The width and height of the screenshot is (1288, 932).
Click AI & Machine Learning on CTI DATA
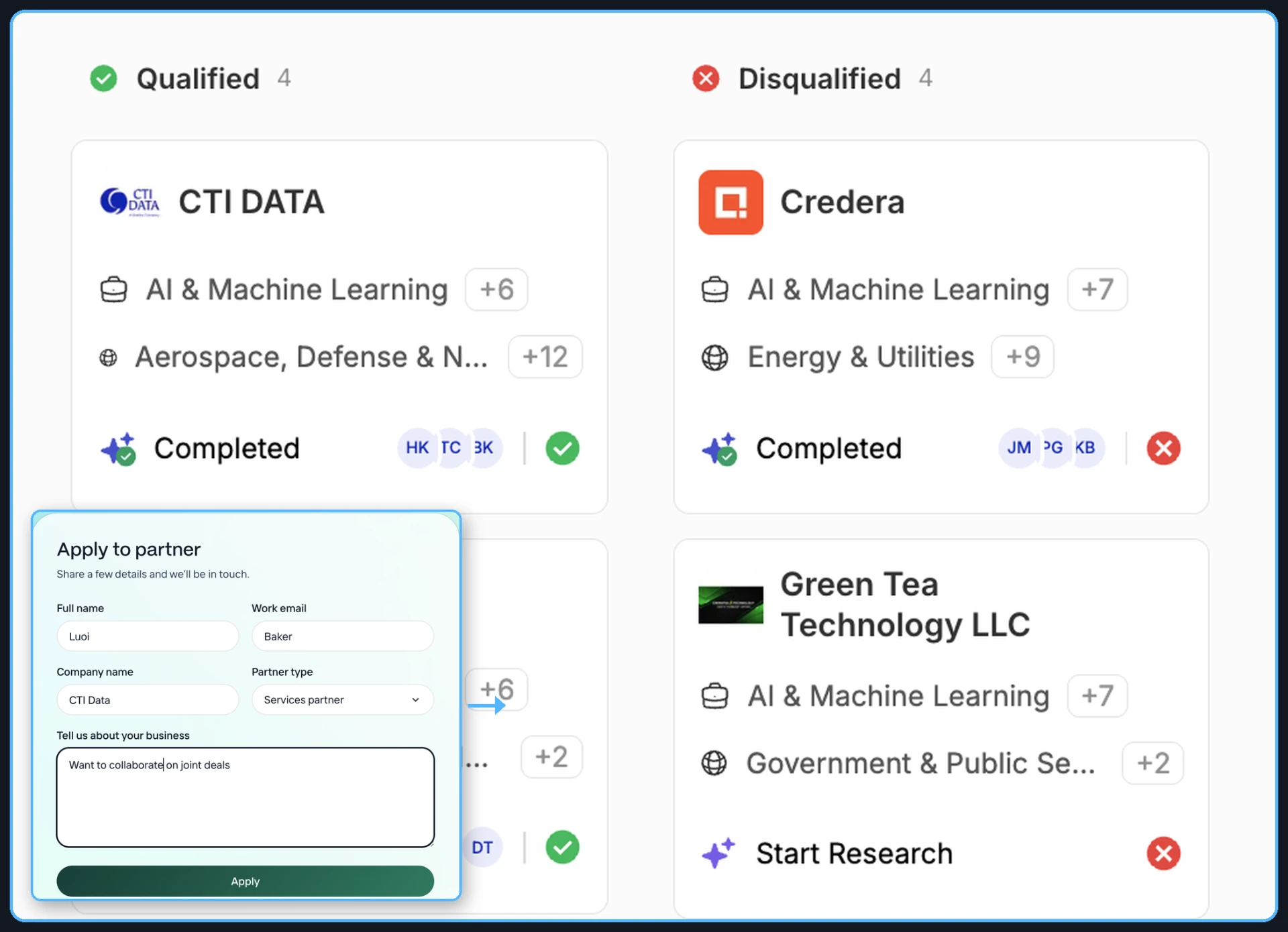pyautogui.click(x=297, y=290)
